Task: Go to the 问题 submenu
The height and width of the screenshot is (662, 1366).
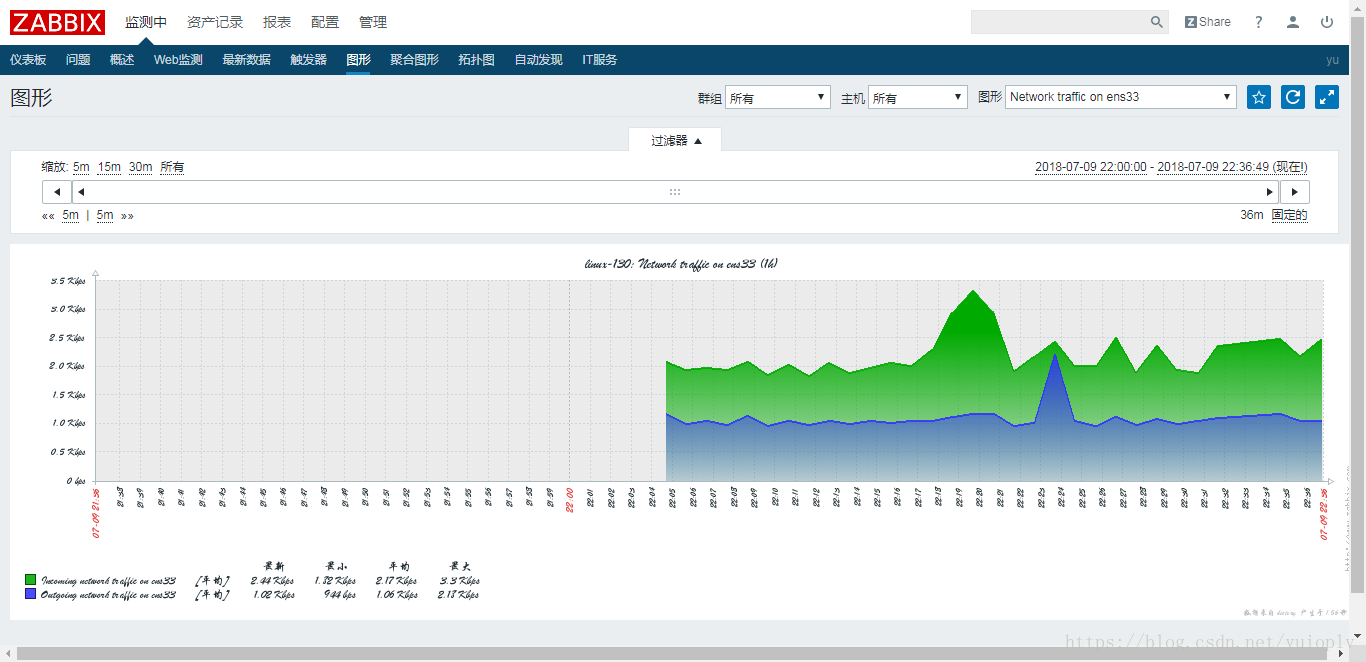Action: (x=78, y=60)
